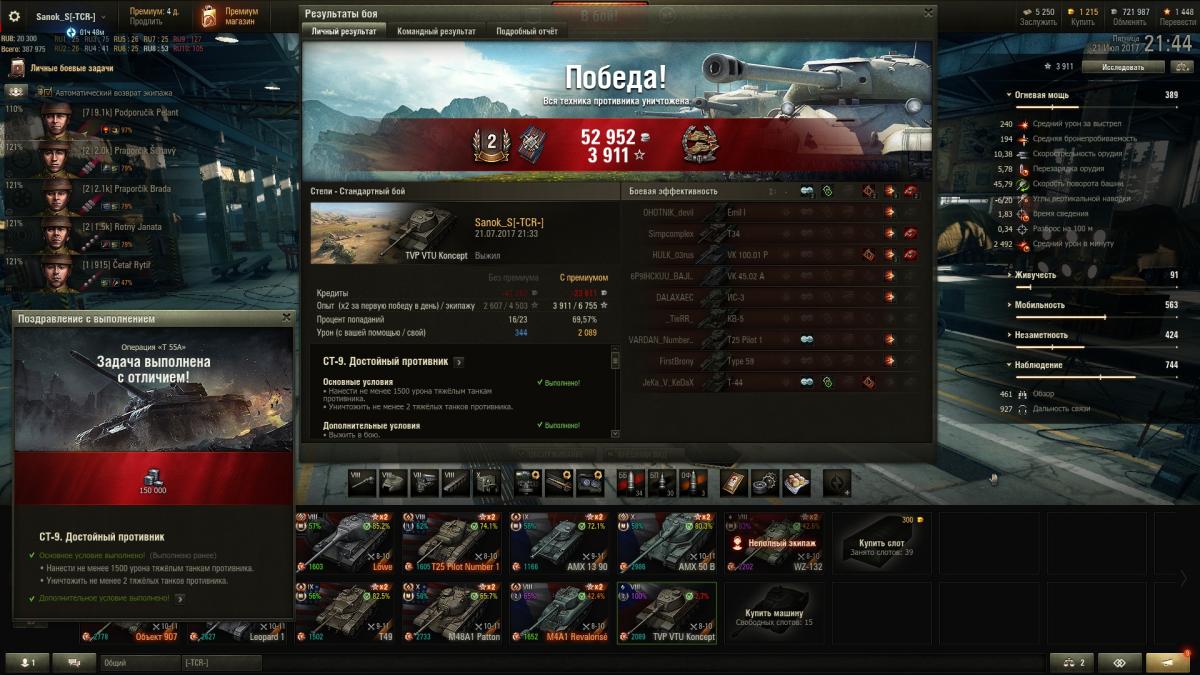Open Личные боевые задачи icon
The height and width of the screenshot is (675, 1200).
click(x=16, y=68)
